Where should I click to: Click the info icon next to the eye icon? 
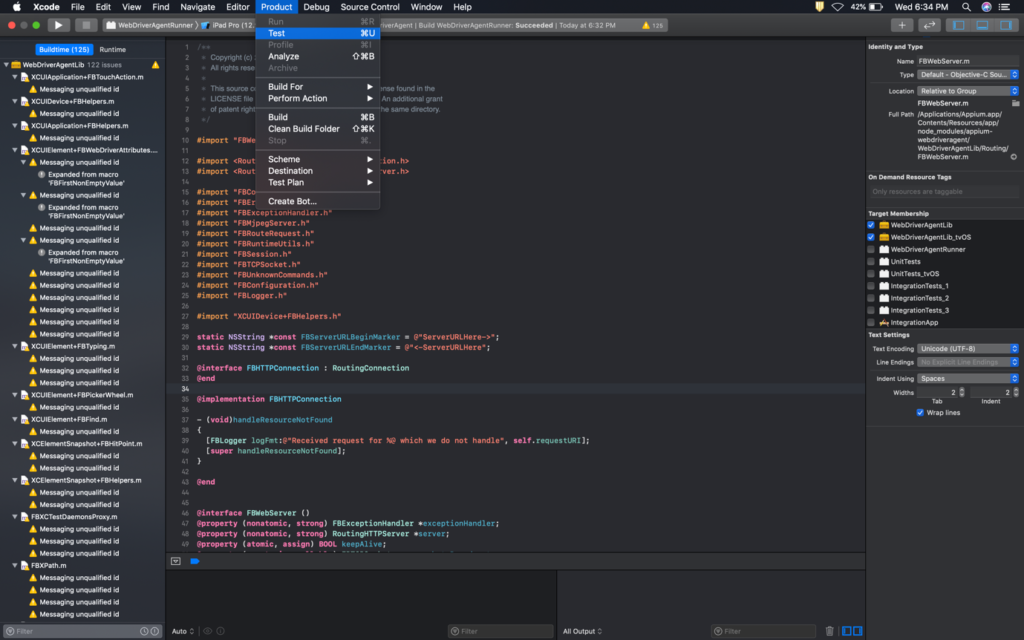pyautogui.click(x=221, y=632)
